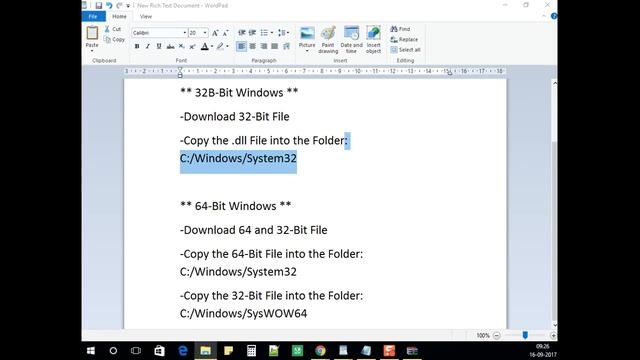The height and width of the screenshot is (360, 640).
Task: Click in the '** 64-Bit Windows **' heading
Action: tap(236, 206)
